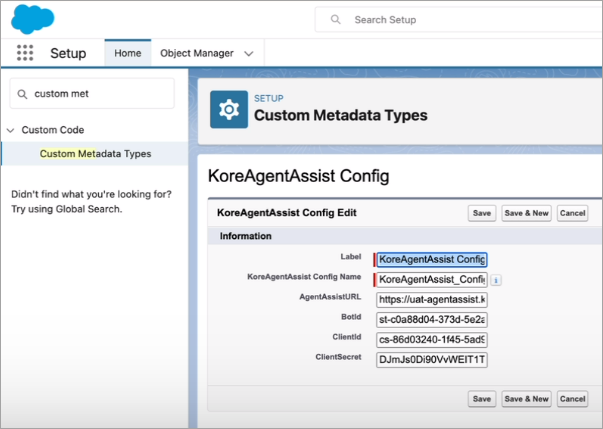The height and width of the screenshot is (429, 603).
Task: Click the Custom Code section label
Action: point(53,130)
